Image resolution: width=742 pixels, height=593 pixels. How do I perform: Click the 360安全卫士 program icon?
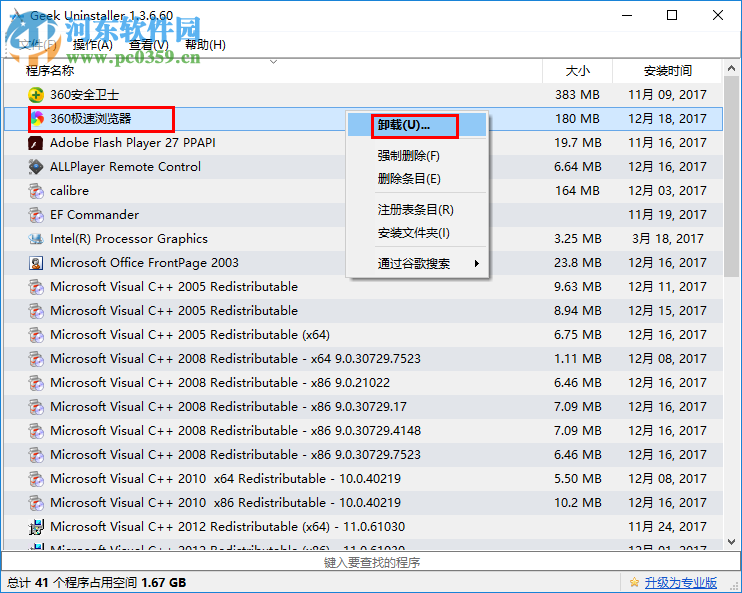click(36, 95)
